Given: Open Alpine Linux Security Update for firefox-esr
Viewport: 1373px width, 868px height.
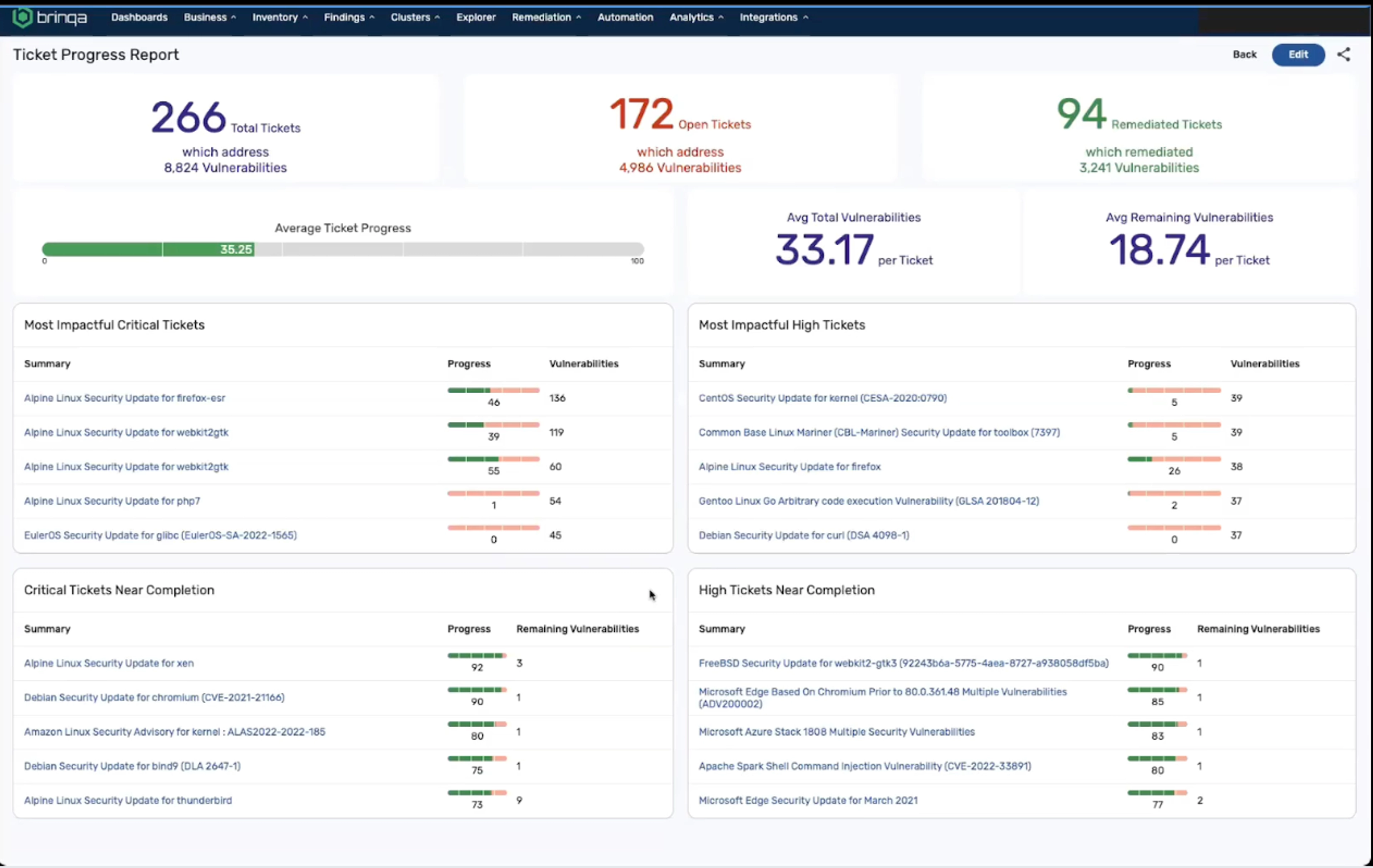Looking at the screenshot, I should 124,398.
